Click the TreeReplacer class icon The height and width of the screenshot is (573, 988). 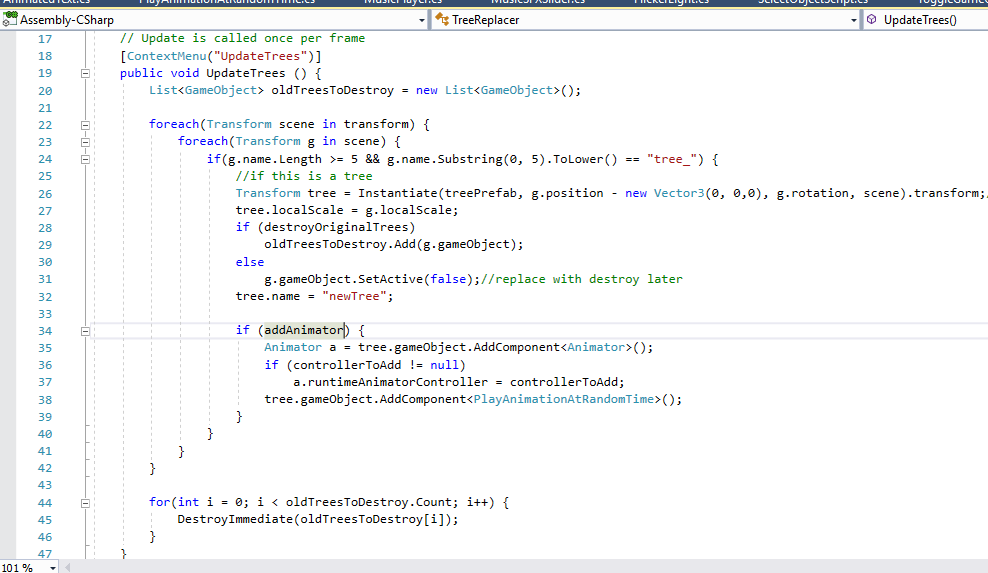coord(442,20)
